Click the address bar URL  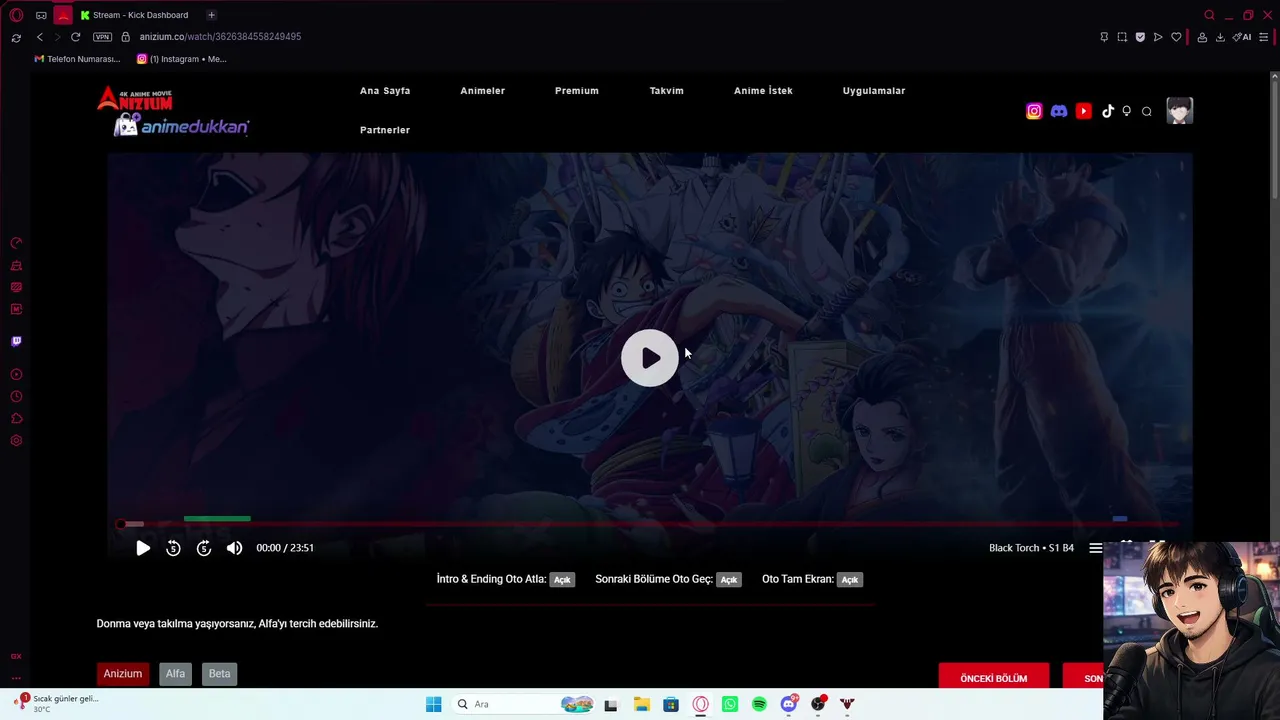coord(220,37)
